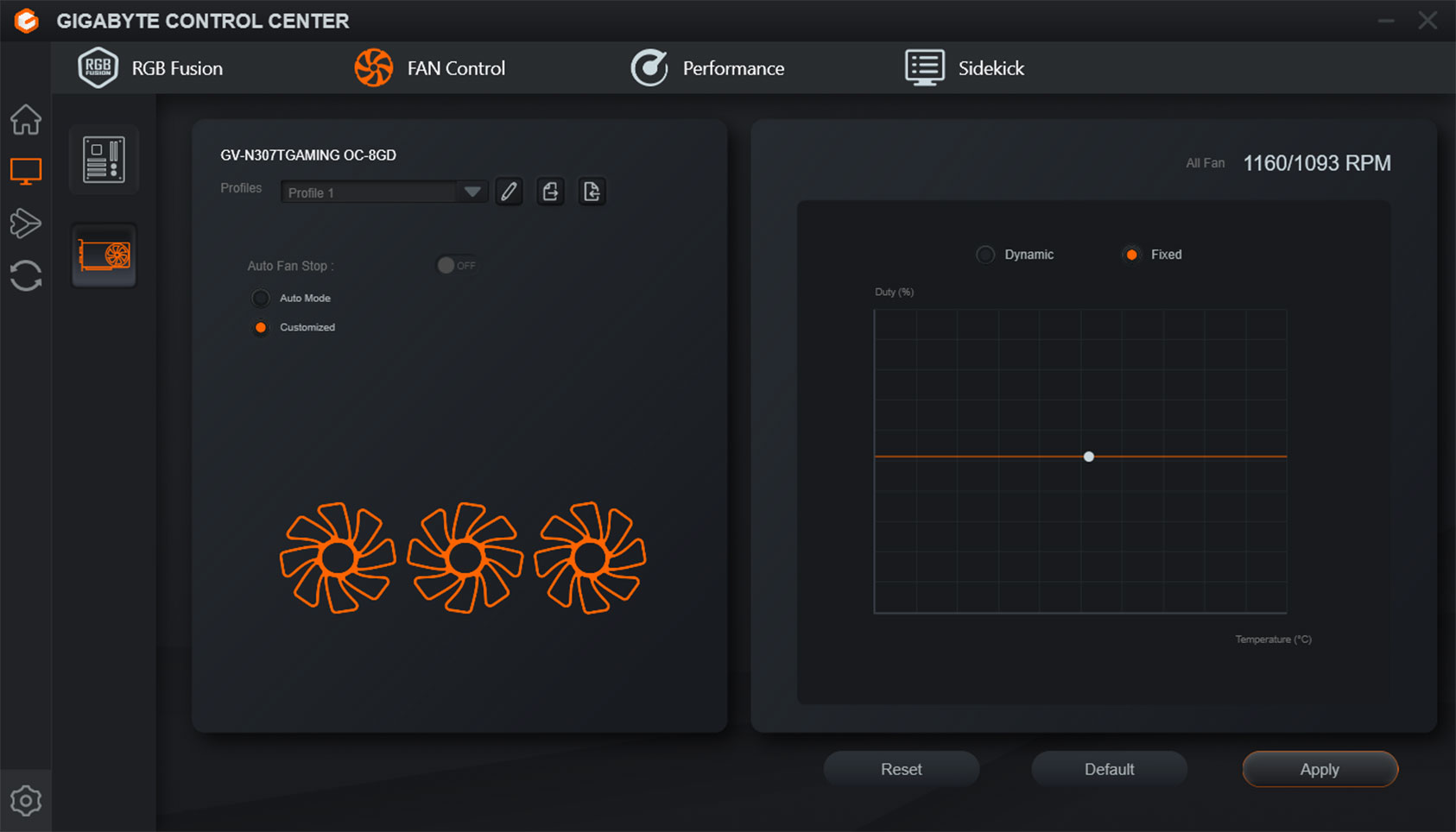Select the Fixed mode option
Image resolution: width=1456 pixels, height=832 pixels.
click(x=1131, y=254)
